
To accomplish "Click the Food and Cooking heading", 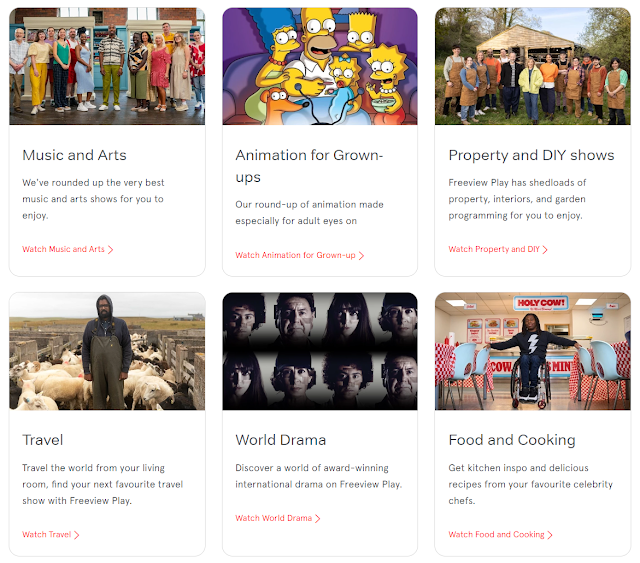I will [512, 440].
